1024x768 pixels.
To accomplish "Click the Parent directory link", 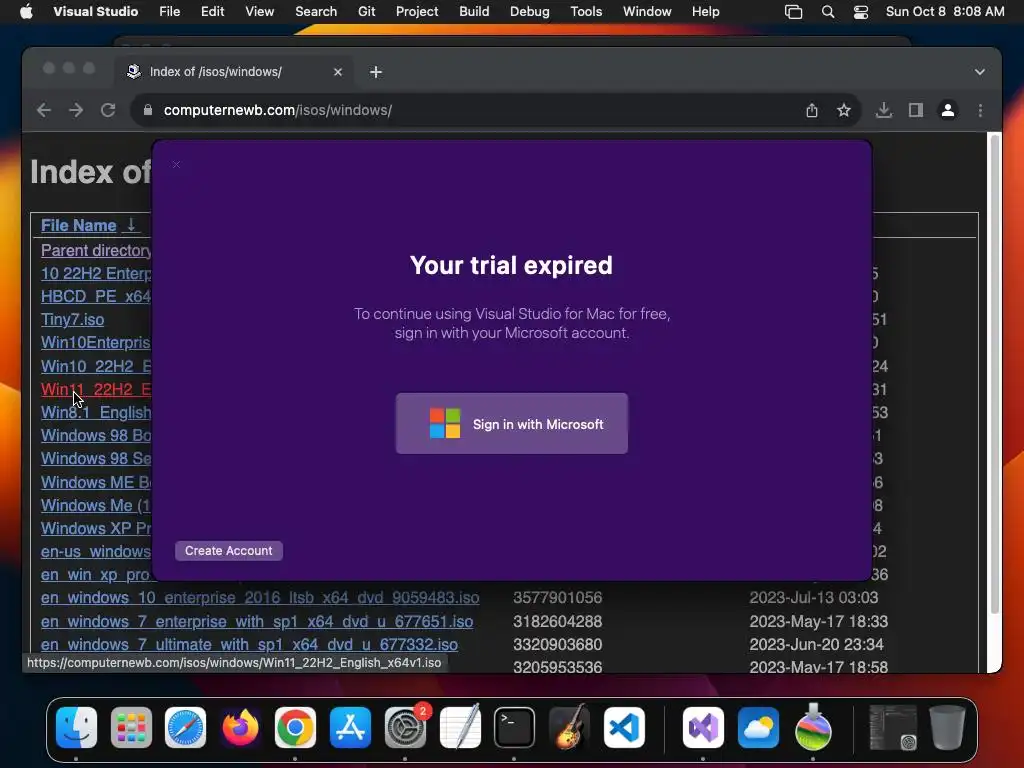I will click(x=96, y=250).
